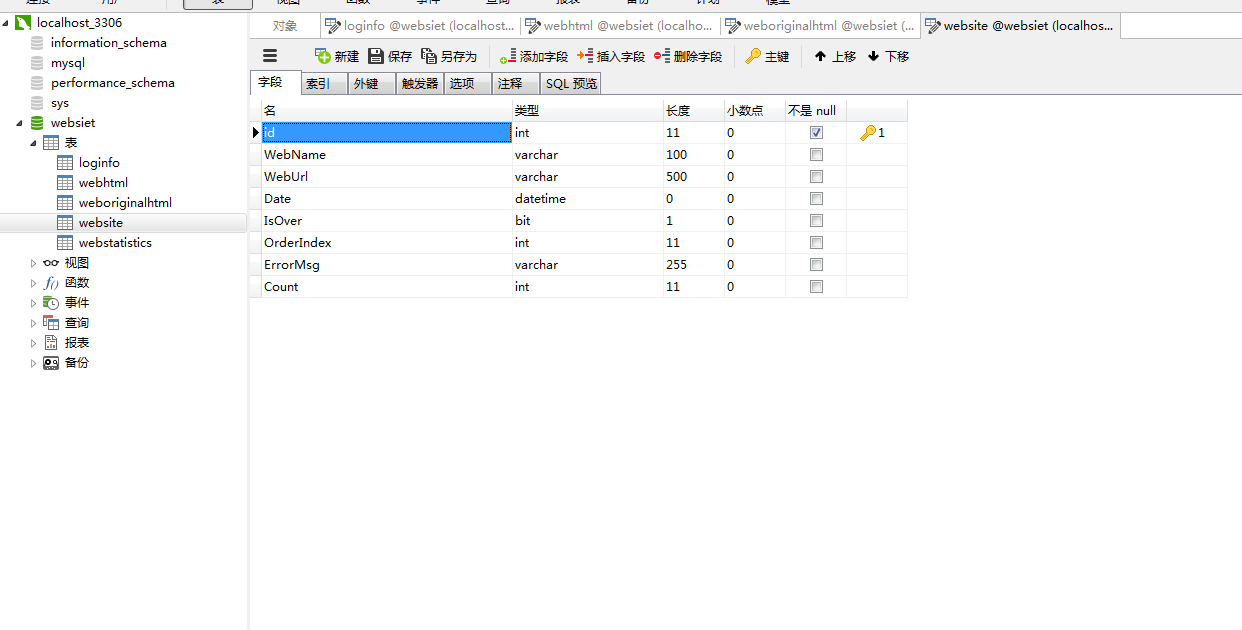Screen dimensions: 1242x630
Task: Click the WebName field name cell
Action: 386,154
